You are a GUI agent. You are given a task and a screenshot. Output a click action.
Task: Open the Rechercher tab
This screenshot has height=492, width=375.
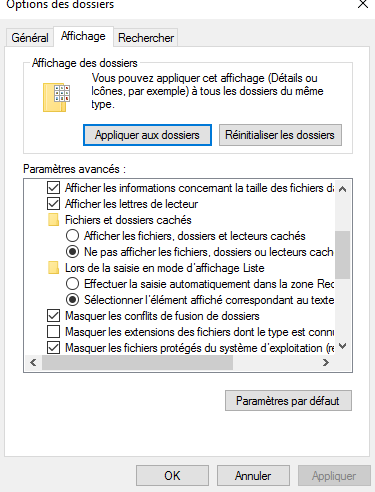click(x=146, y=38)
